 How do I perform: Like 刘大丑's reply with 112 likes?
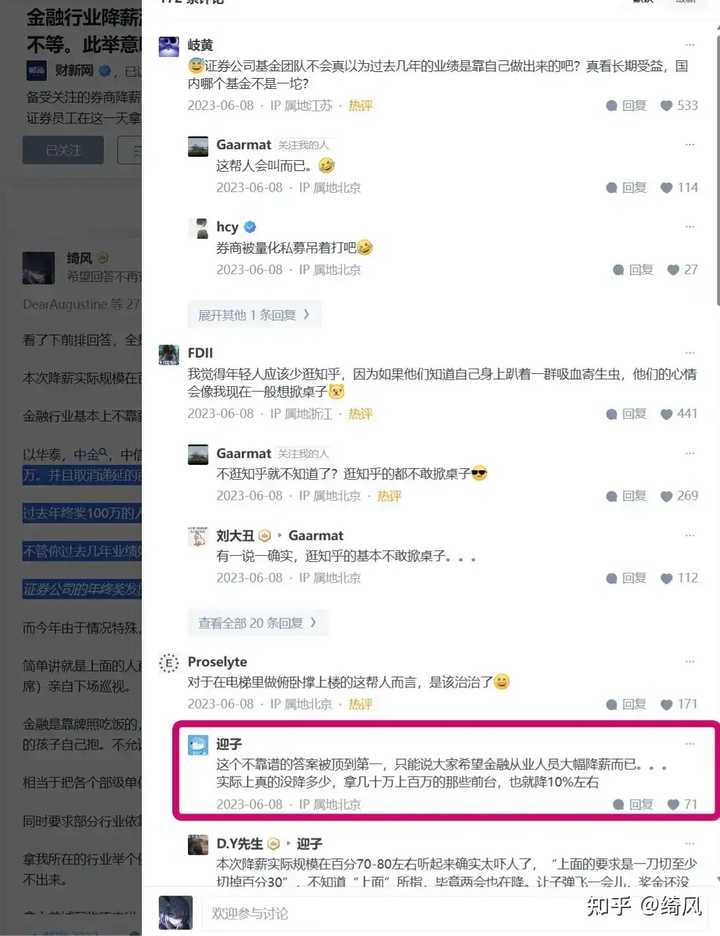point(679,578)
